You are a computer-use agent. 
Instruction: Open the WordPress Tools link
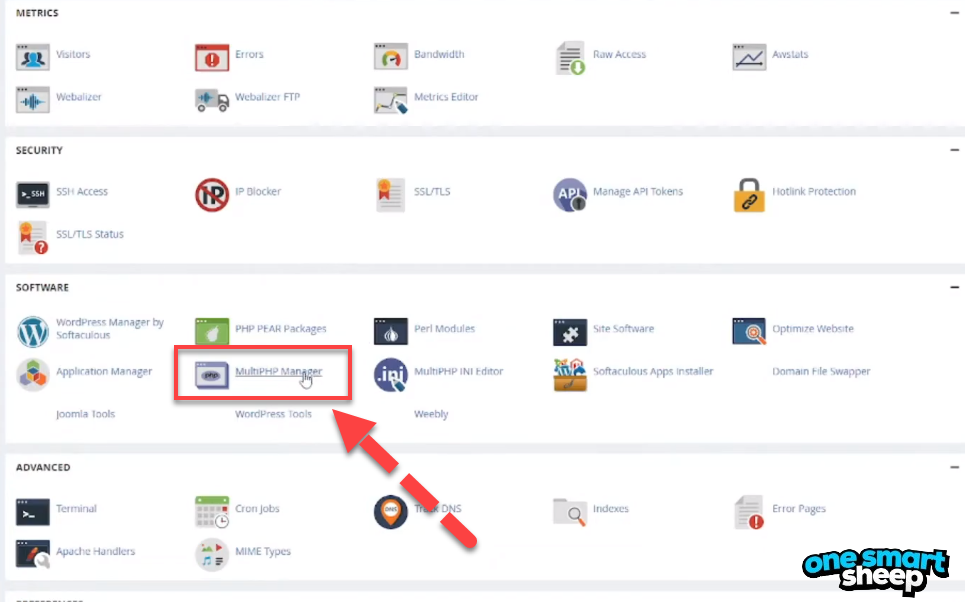[273, 414]
